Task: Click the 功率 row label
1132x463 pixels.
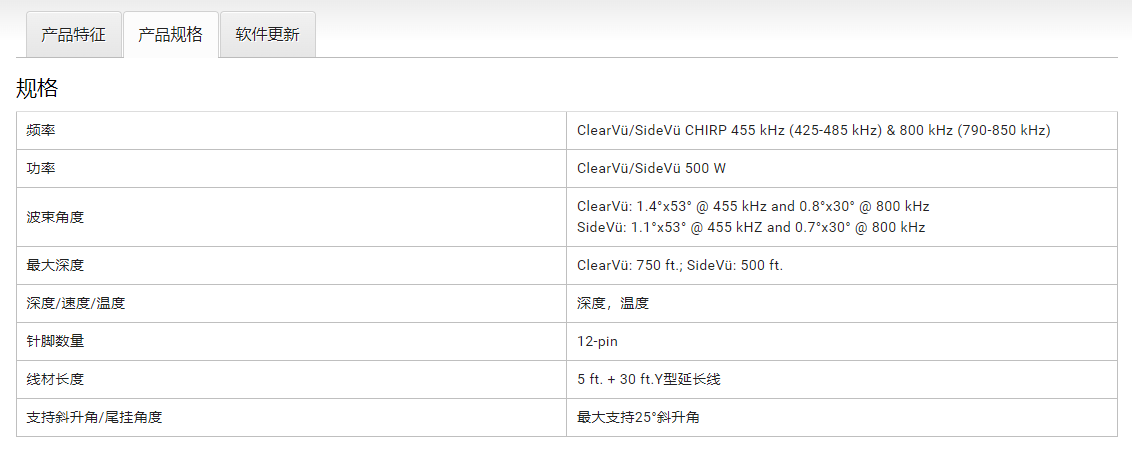Action: (x=41, y=169)
